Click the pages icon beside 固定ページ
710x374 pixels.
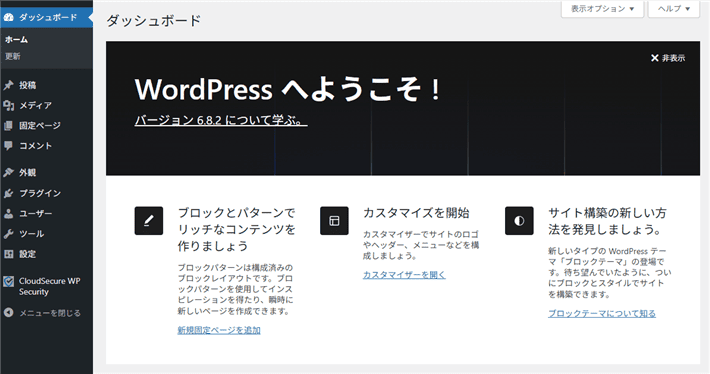click(x=9, y=125)
